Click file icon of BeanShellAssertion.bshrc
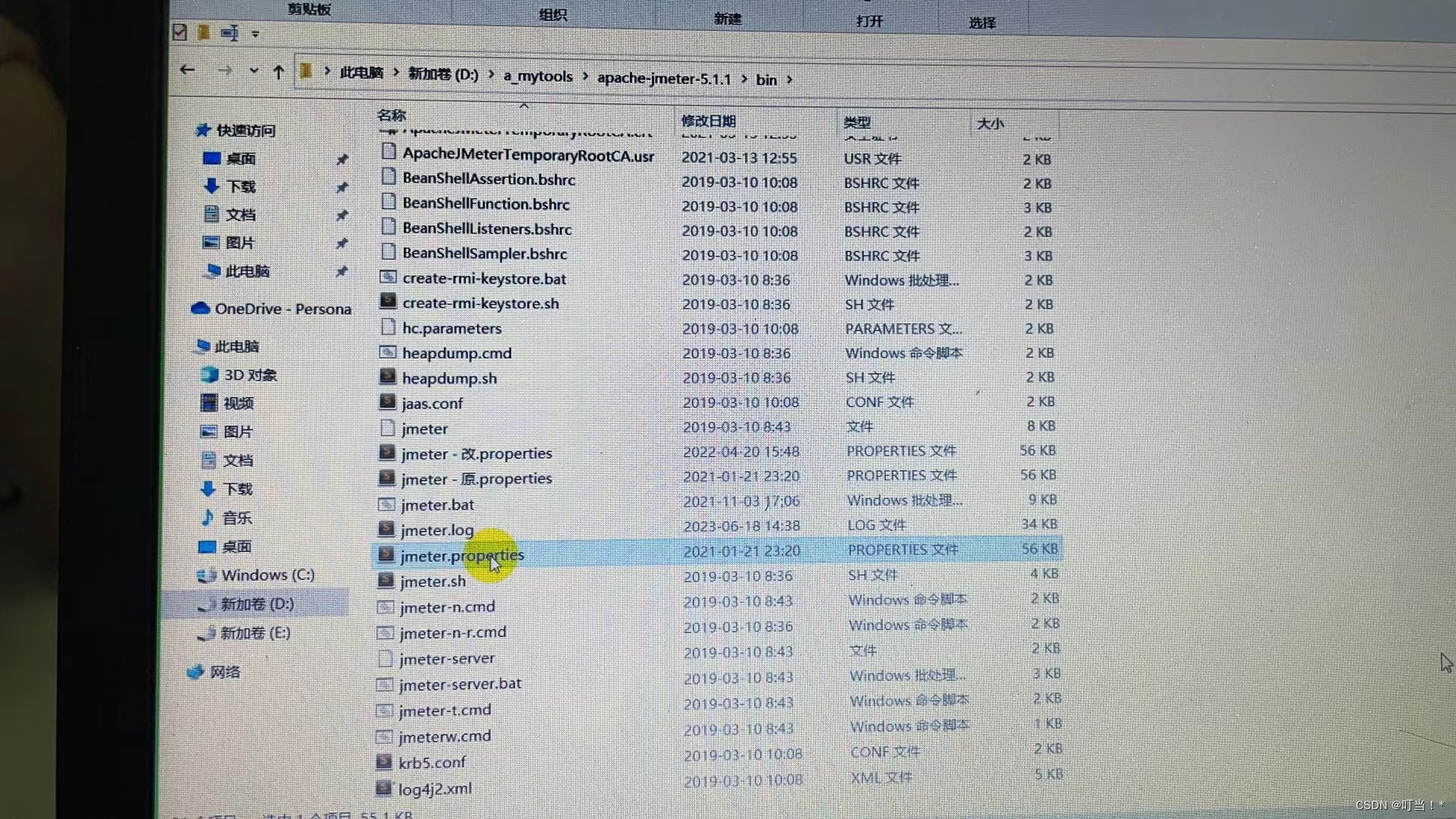The height and width of the screenshot is (819, 1456). tap(388, 177)
